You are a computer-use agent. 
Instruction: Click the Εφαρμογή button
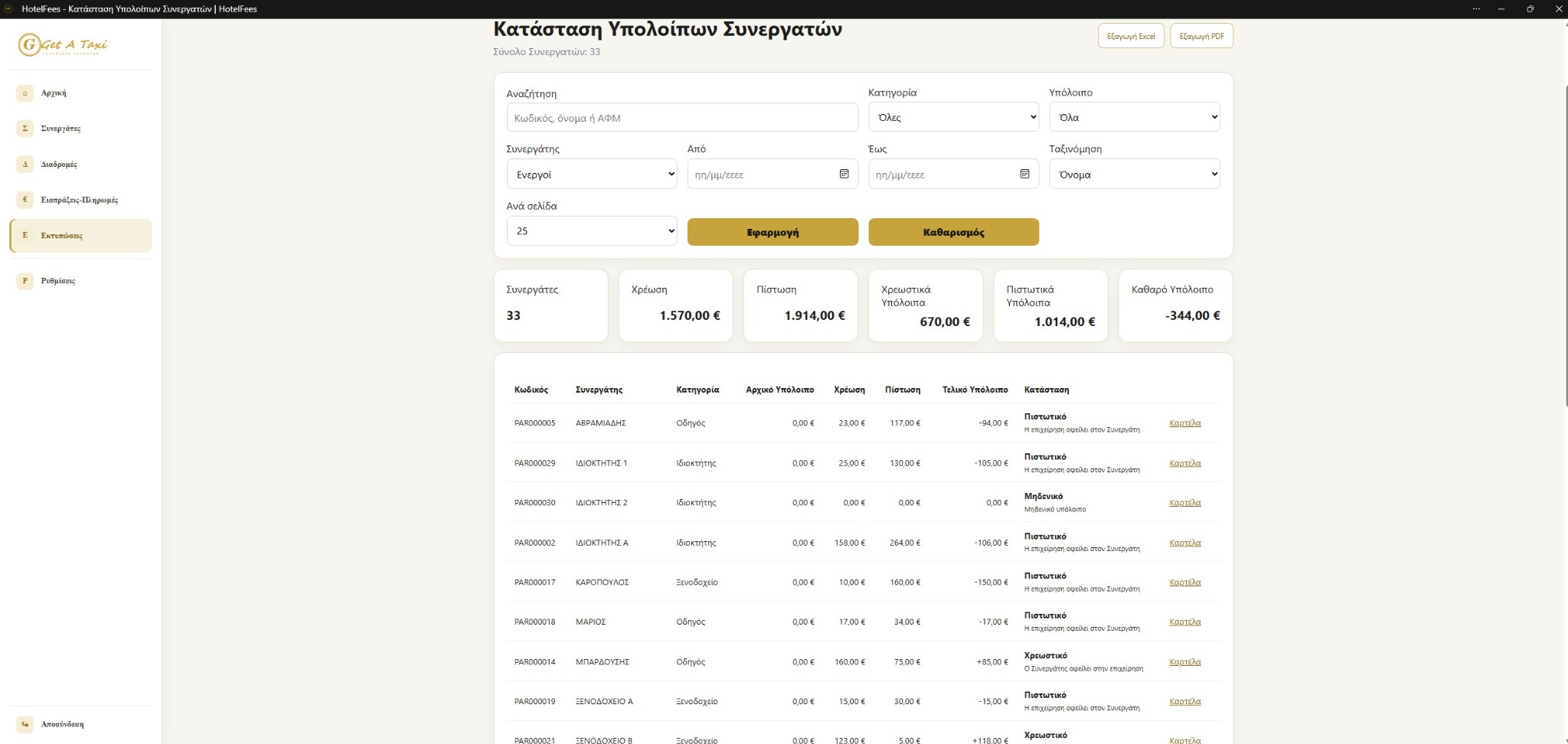pyautogui.click(x=773, y=232)
